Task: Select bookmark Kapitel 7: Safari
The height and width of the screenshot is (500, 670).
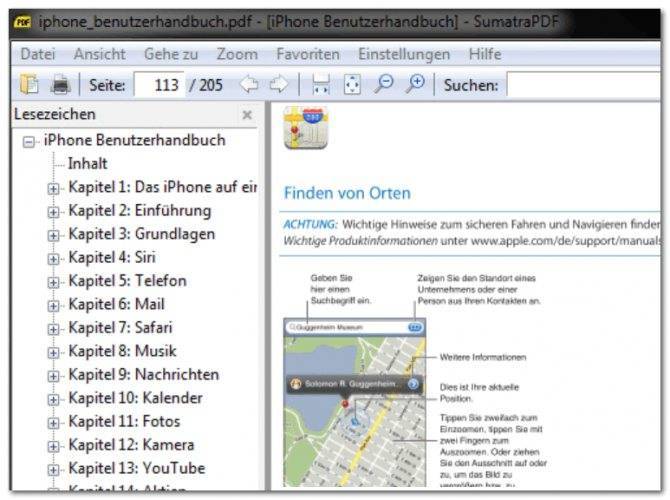Action: 120,328
